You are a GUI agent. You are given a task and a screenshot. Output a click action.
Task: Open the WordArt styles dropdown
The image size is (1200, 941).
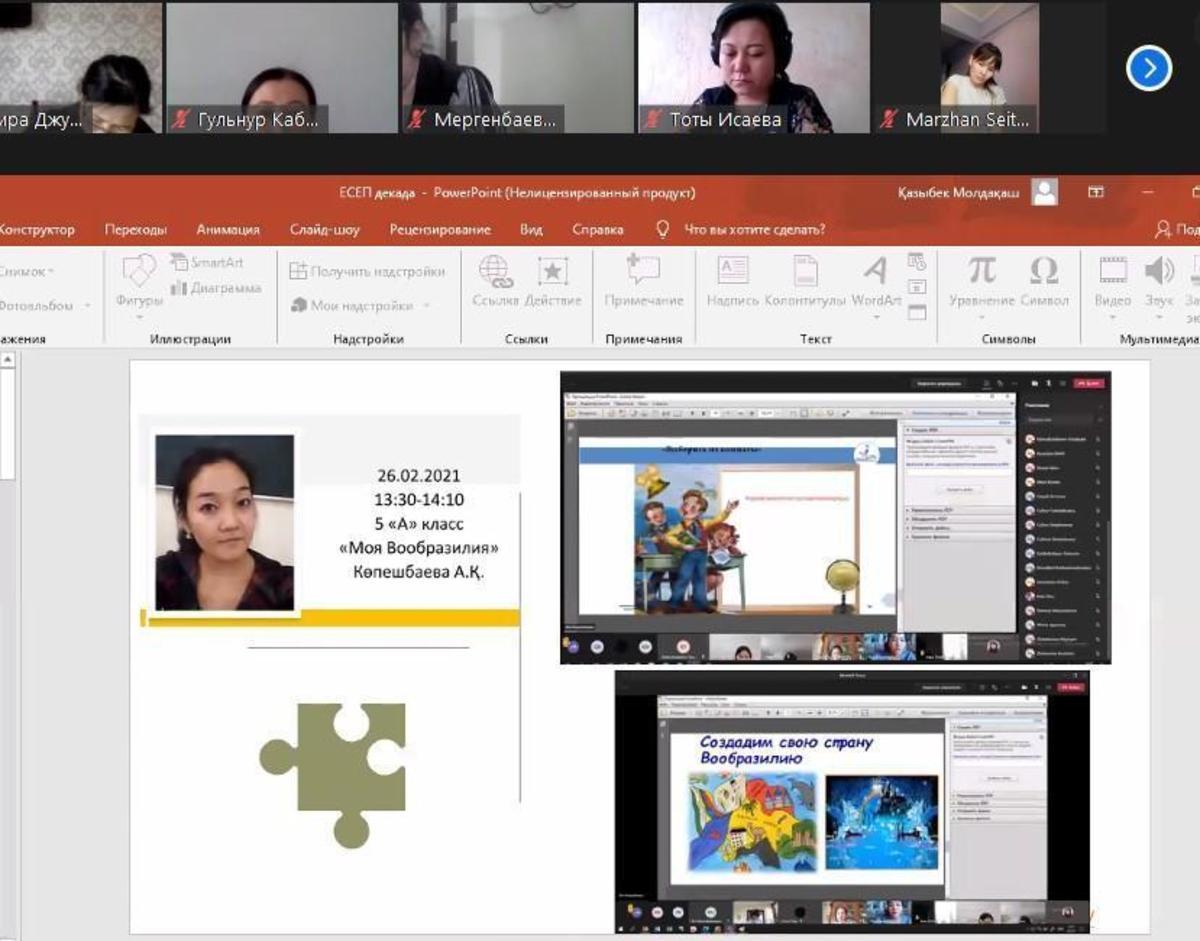(876, 280)
